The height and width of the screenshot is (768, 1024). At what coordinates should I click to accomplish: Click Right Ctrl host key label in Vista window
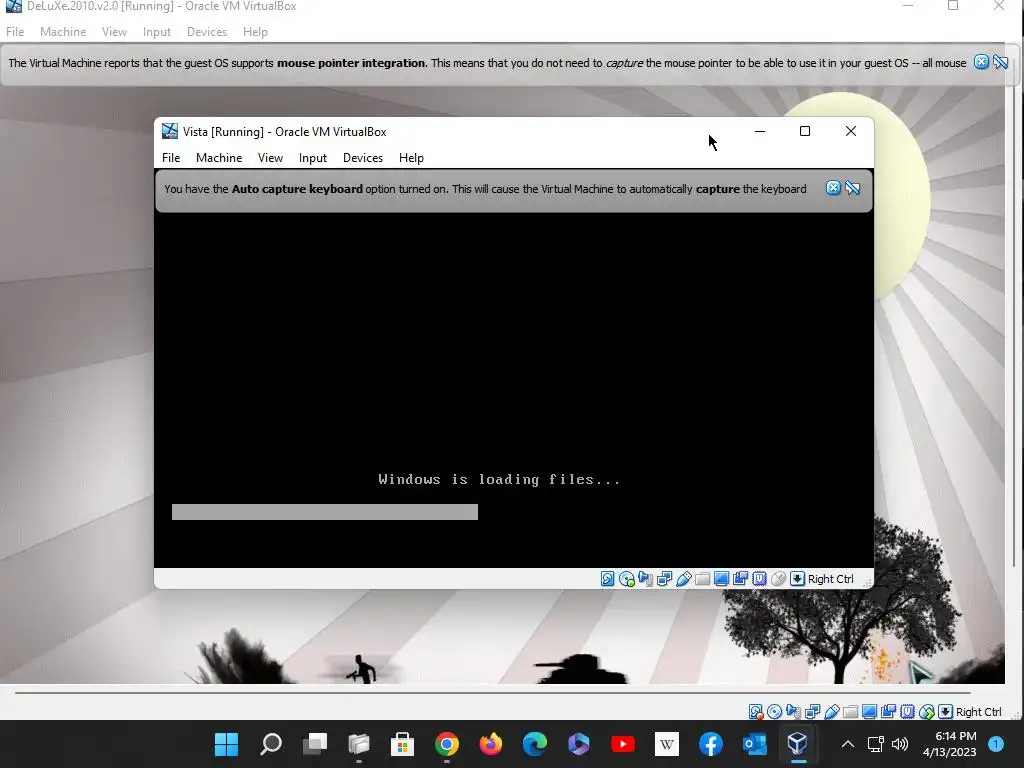831,579
